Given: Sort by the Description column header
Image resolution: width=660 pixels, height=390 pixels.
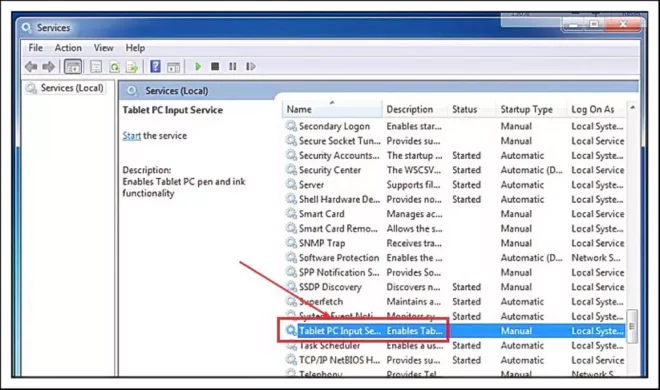Looking at the screenshot, I should [415, 109].
